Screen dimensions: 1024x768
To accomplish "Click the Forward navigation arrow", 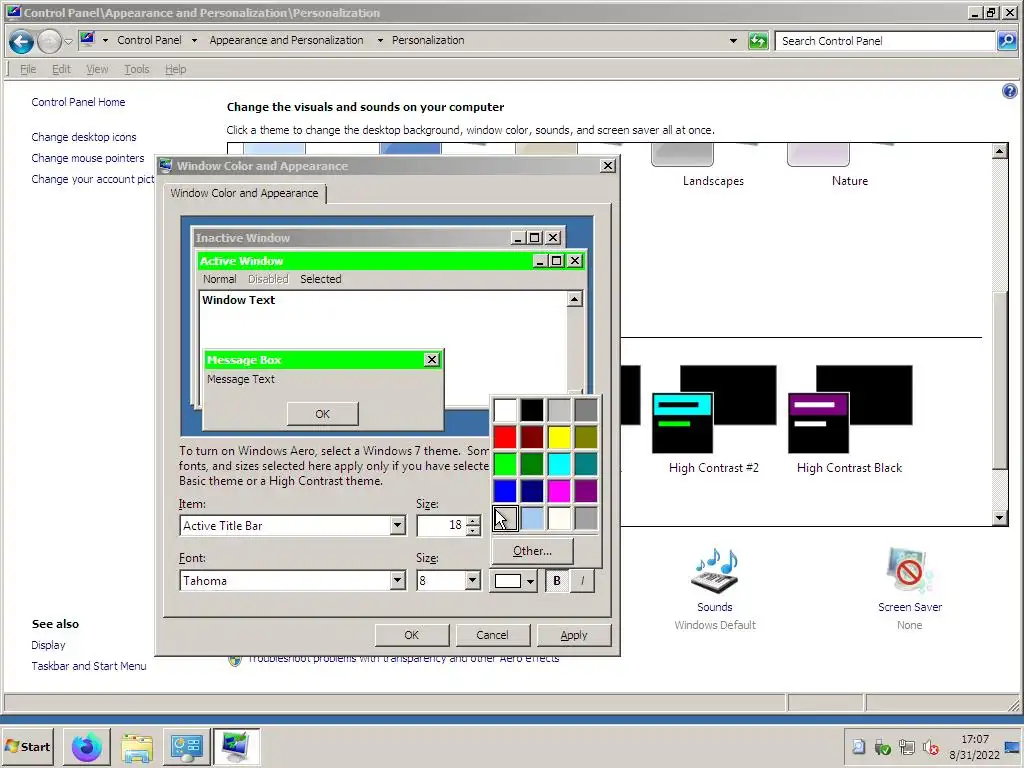I will tap(49, 42).
